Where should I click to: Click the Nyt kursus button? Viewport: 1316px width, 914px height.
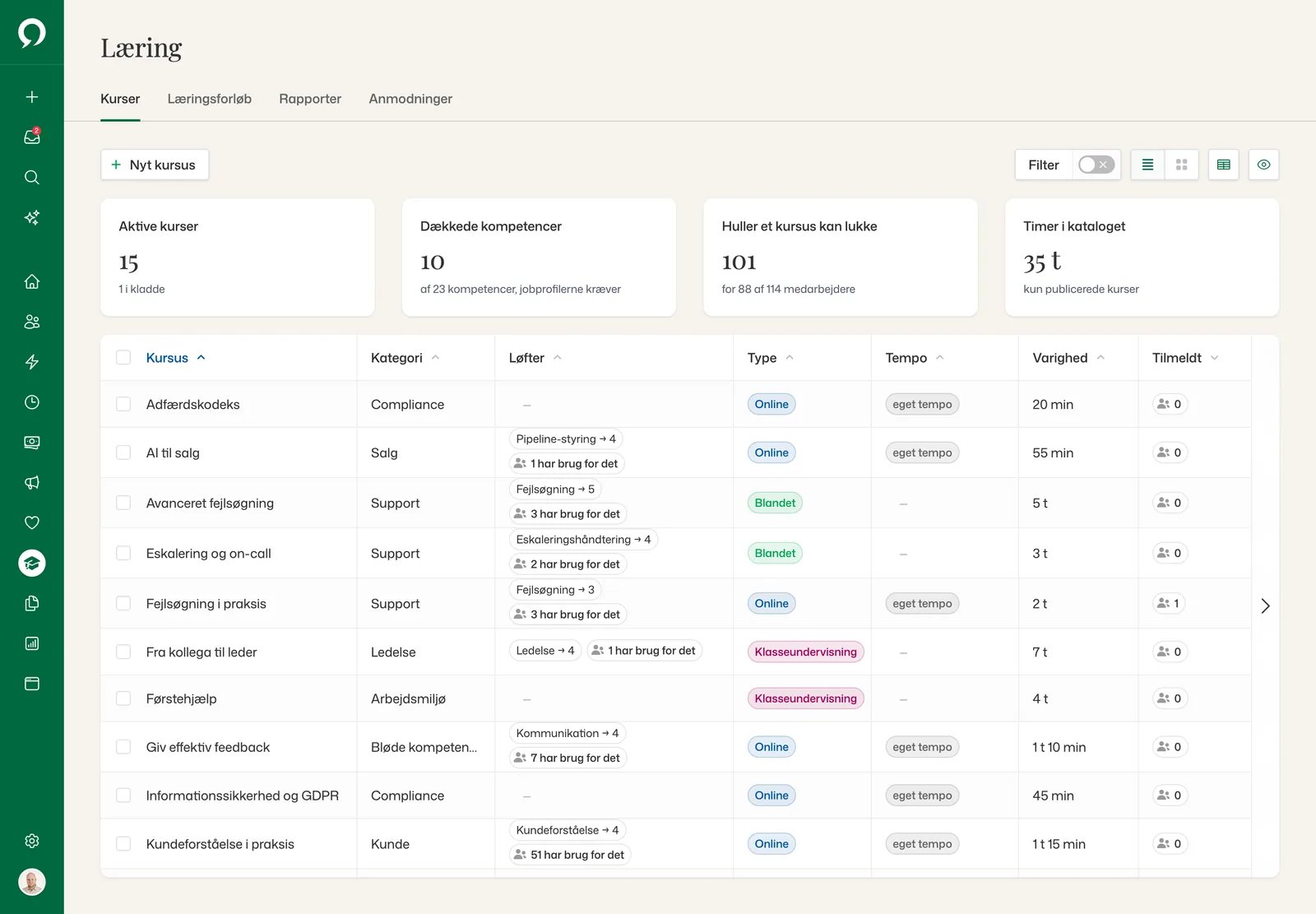tap(155, 165)
